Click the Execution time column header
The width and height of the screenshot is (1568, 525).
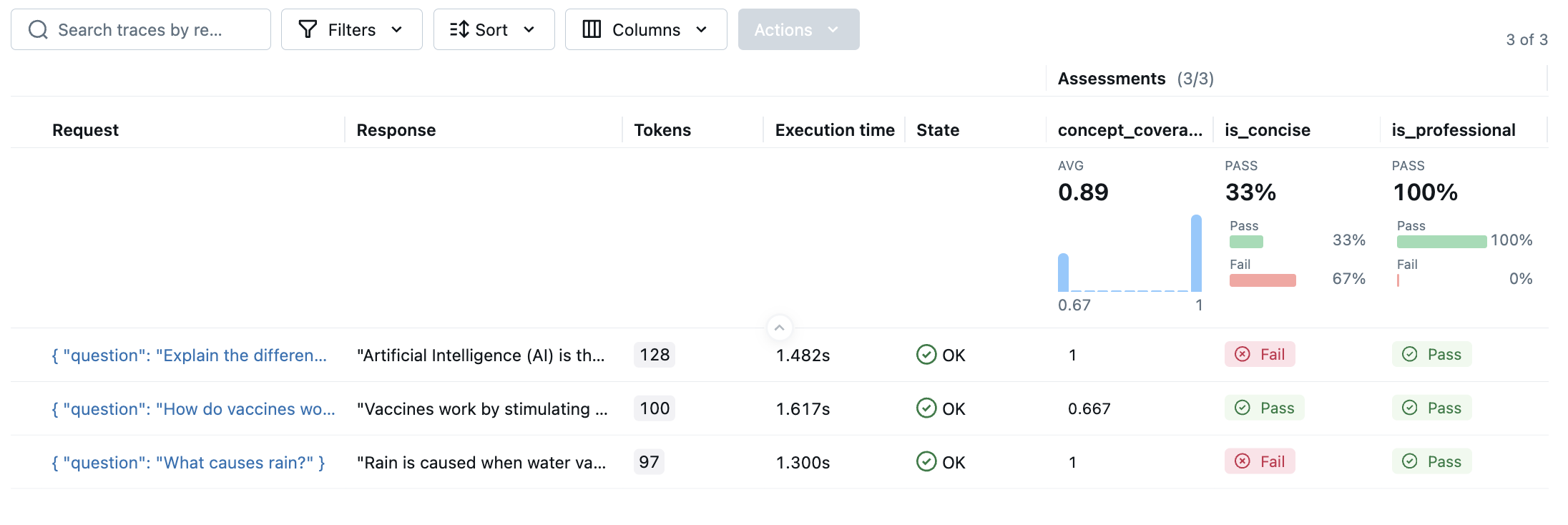click(834, 130)
